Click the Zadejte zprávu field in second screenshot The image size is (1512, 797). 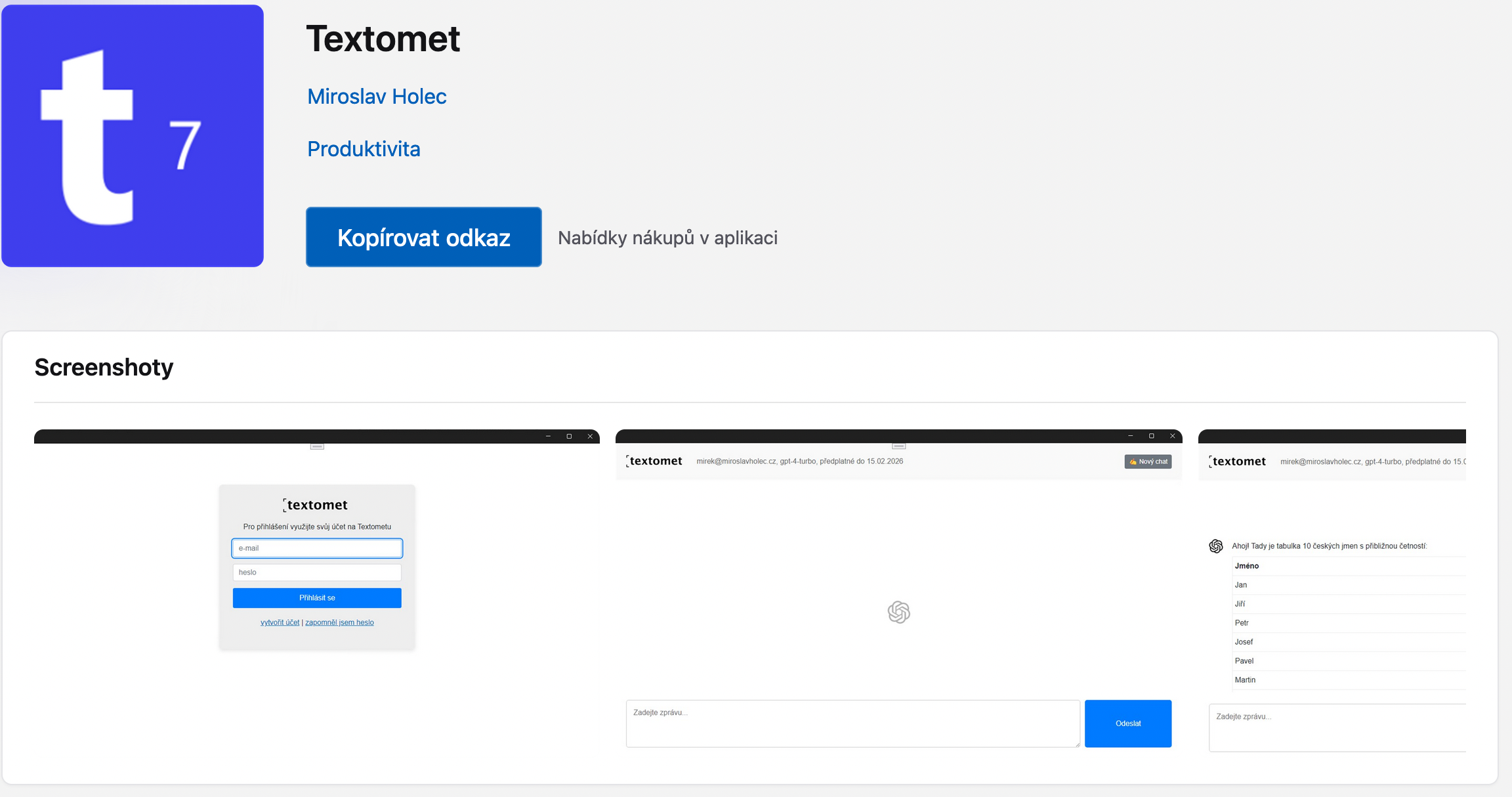pyautogui.click(x=853, y=723)
